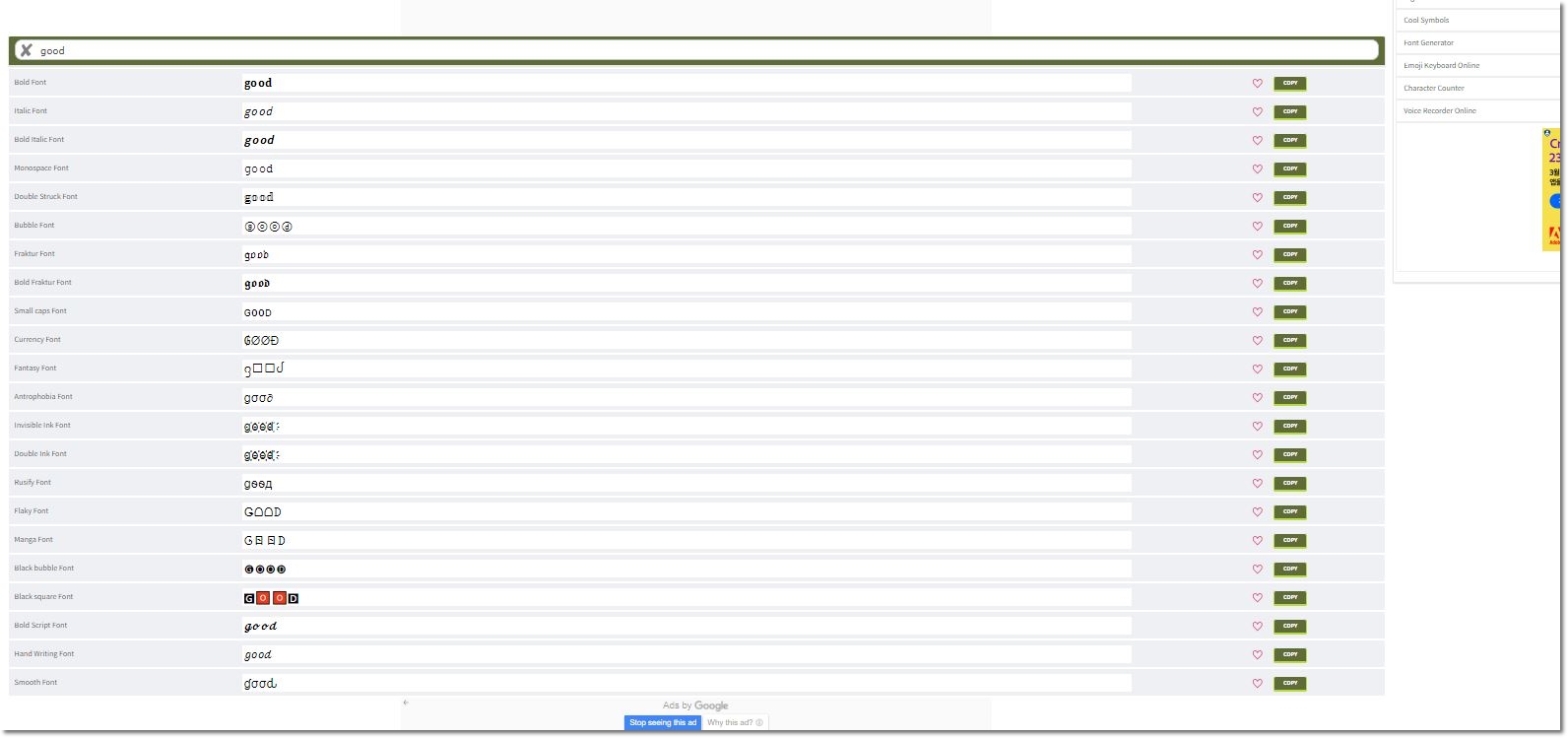Copy the Italic Font text
The width and height of the screenshot is (1568, 738).
point(1289,112)
